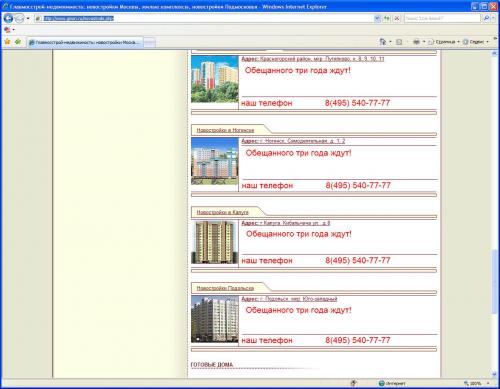Click the Home page toolbar icon
This screenshot has height=389, width=500.
(383, 42)
